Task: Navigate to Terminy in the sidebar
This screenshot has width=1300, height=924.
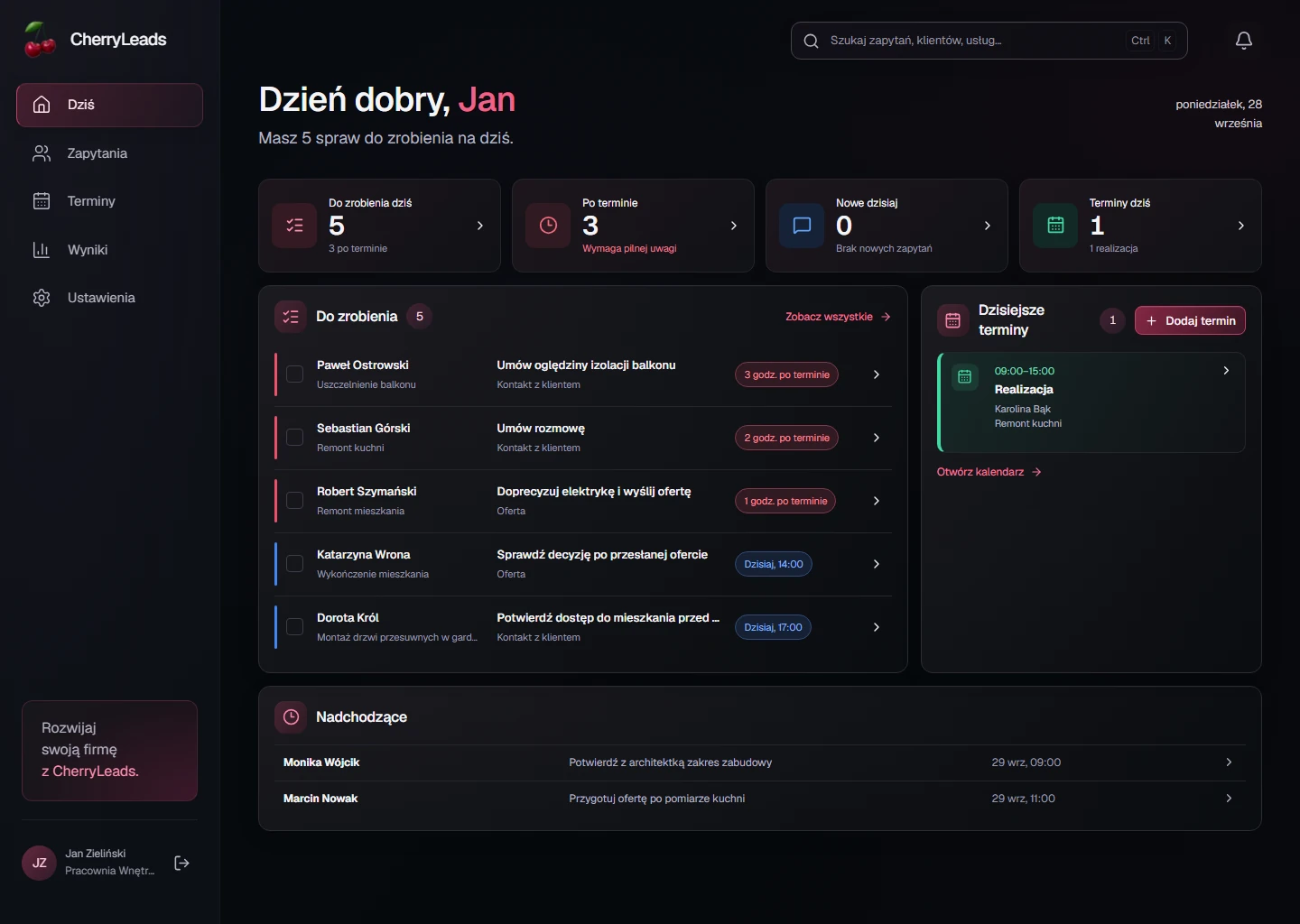Action: click(109, 201)
